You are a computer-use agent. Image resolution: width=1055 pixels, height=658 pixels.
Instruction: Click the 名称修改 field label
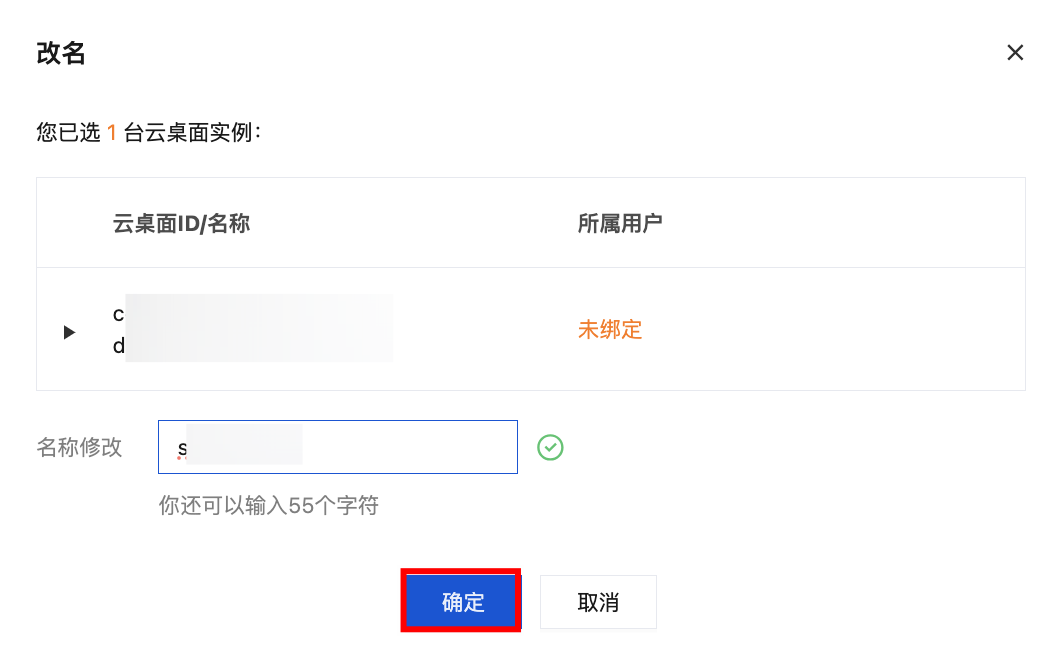(x=79, y=447)
